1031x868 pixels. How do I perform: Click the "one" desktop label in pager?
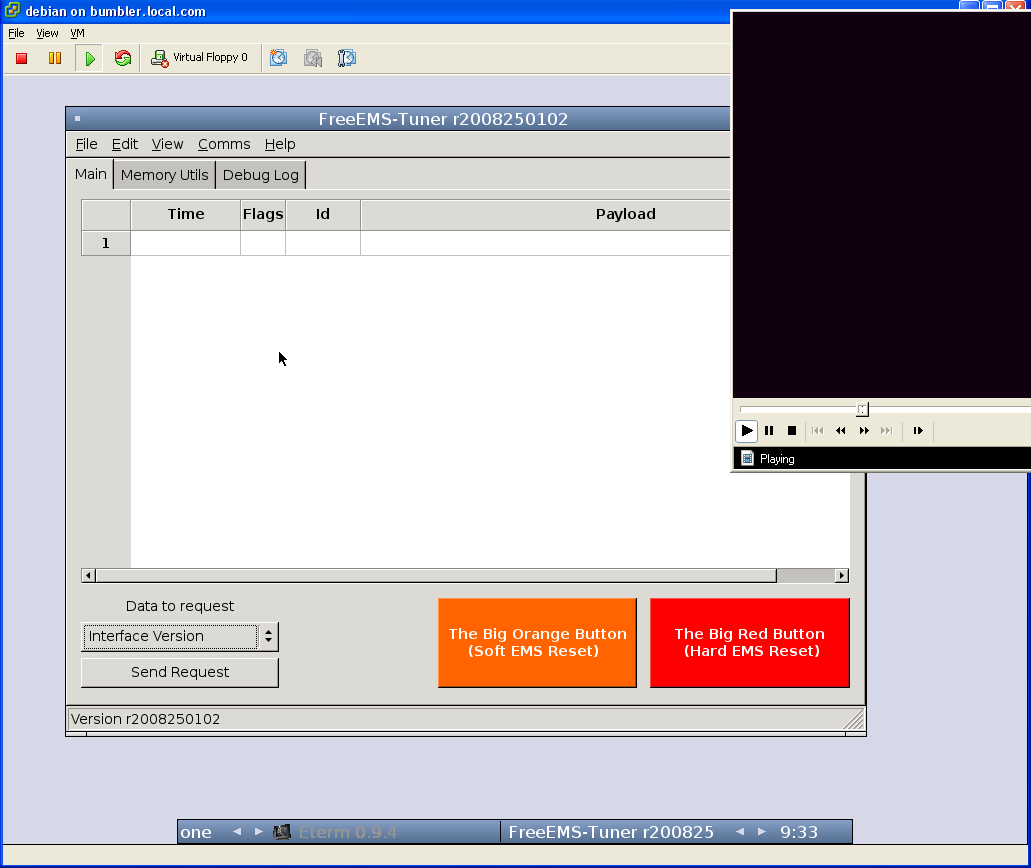tap(196, 832)
